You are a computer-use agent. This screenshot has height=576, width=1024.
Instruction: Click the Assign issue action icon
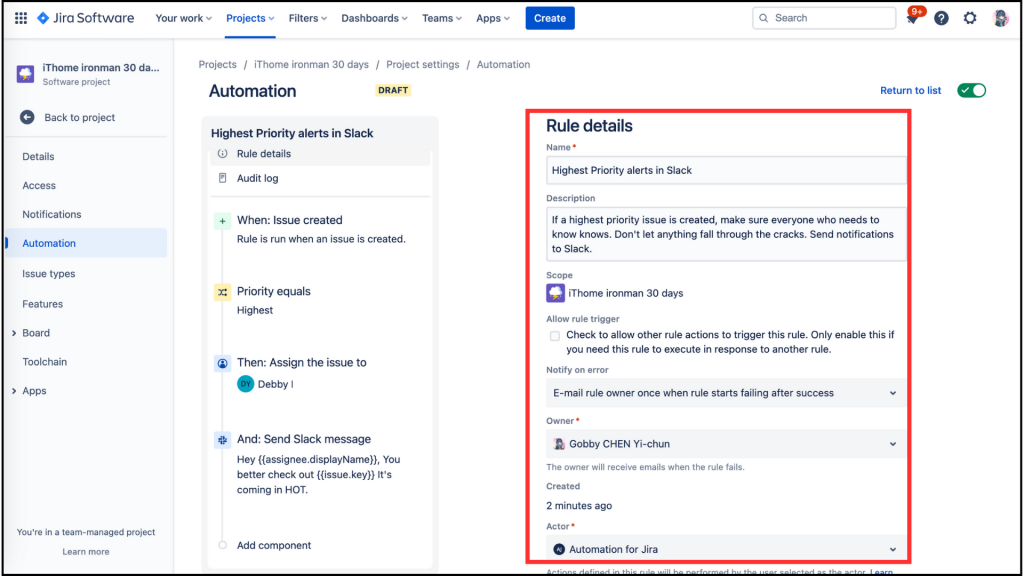(223, 364)
